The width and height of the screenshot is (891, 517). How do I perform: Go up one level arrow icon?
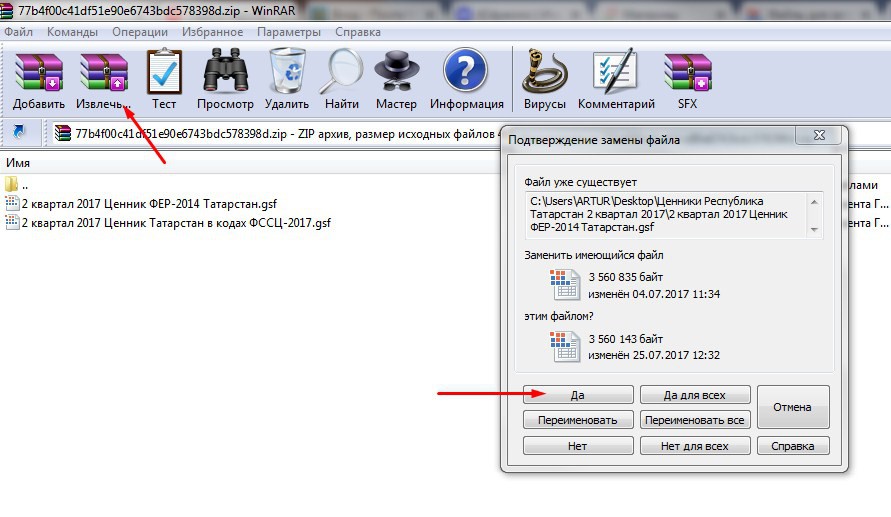pos(19,132)
